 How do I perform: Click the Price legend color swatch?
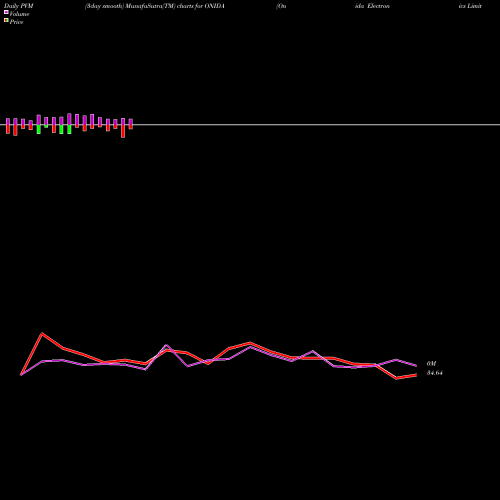[x=6, y=20]
